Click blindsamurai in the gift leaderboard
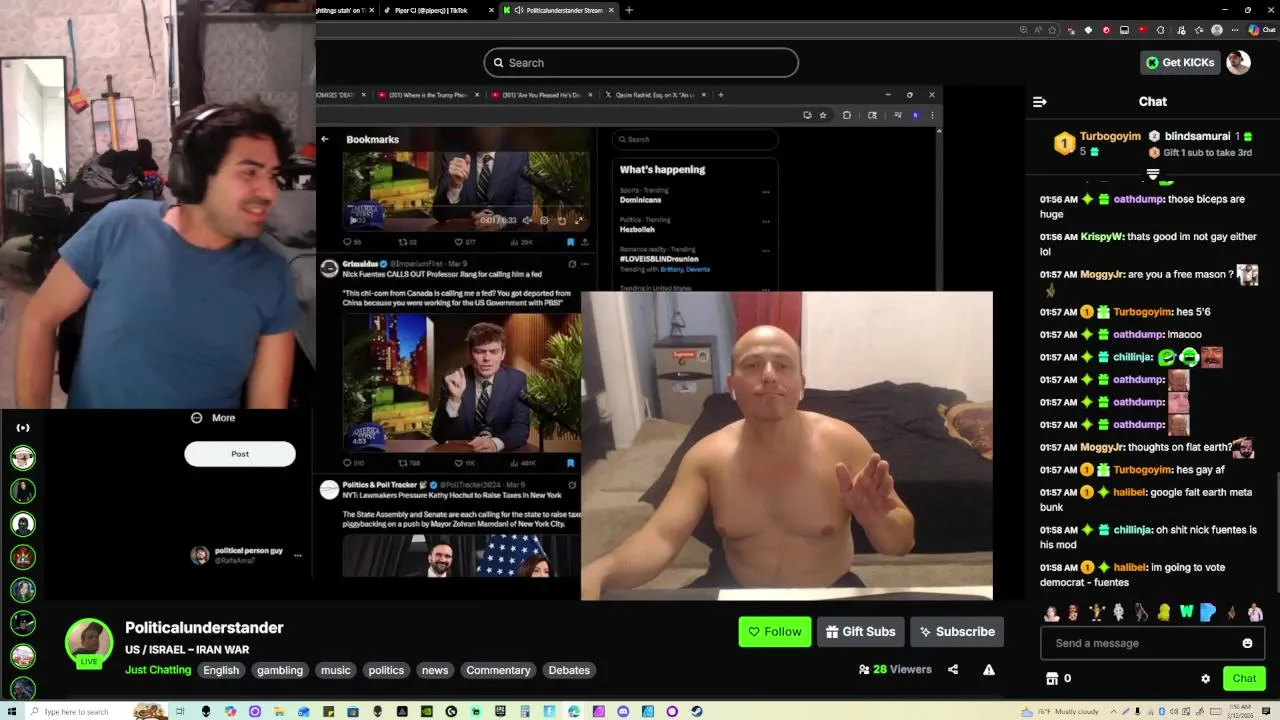The image size is (1280, 720). click(x=1197, y=137)
